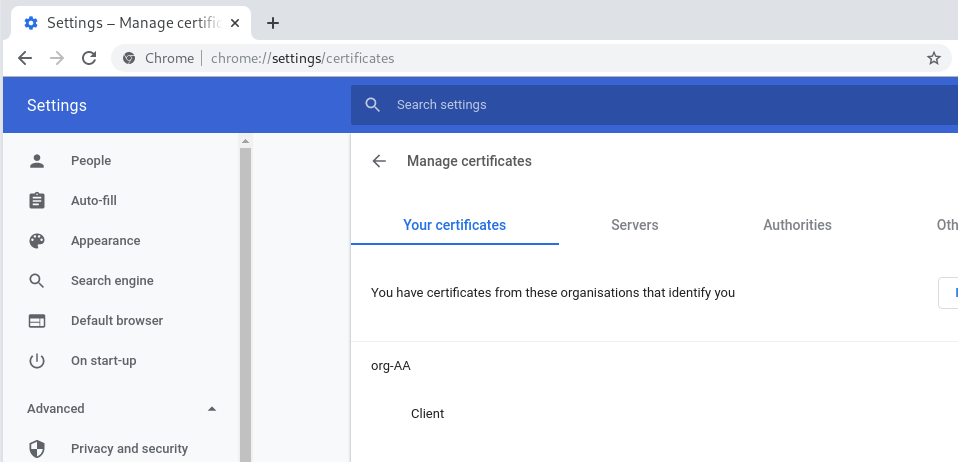Switch to the Authorities tab
This screenshot has width=958, height=462.
point(797,225)
